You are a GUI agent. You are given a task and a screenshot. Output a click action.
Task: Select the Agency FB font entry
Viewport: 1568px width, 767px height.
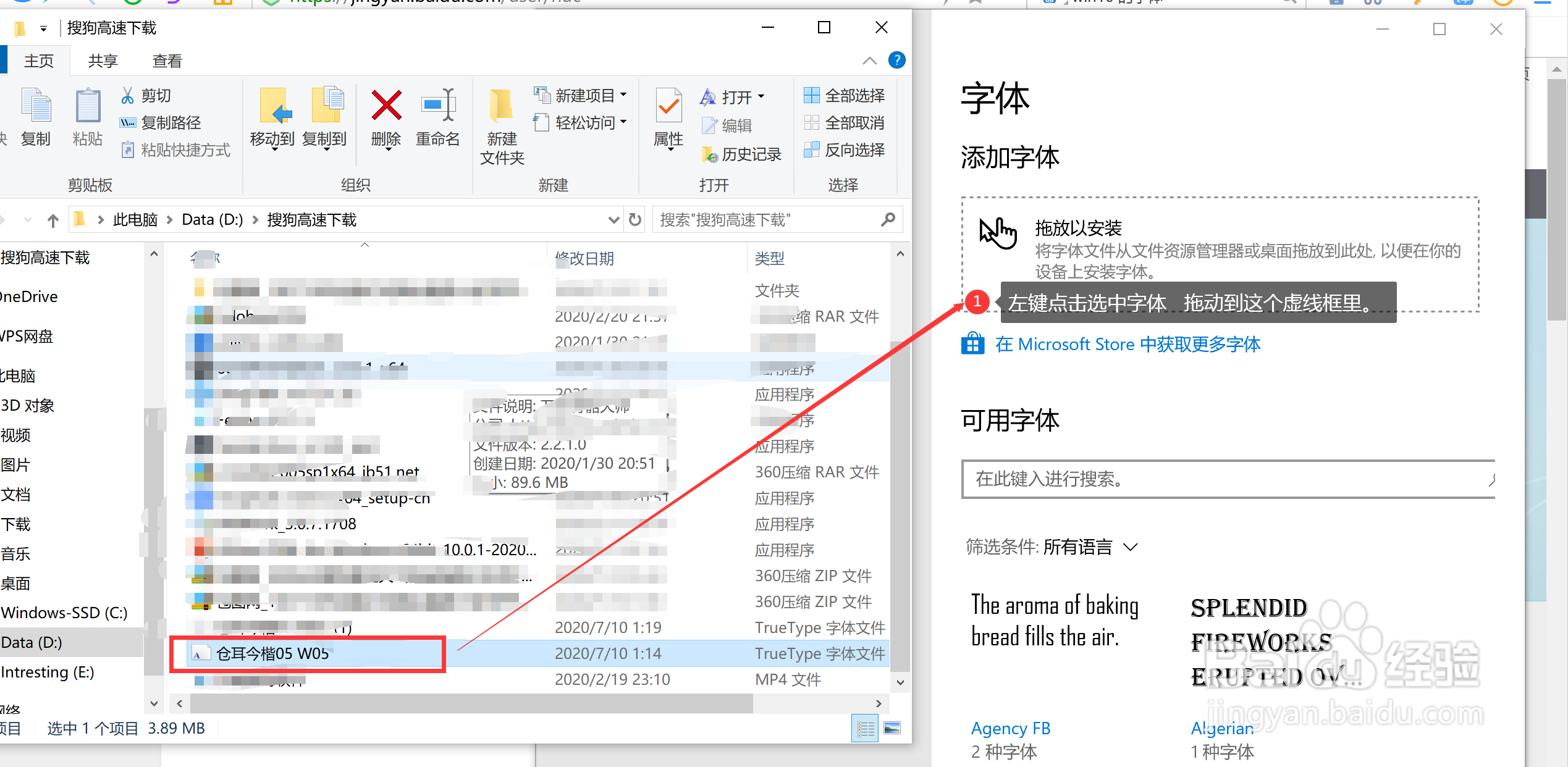point(1011,728)
